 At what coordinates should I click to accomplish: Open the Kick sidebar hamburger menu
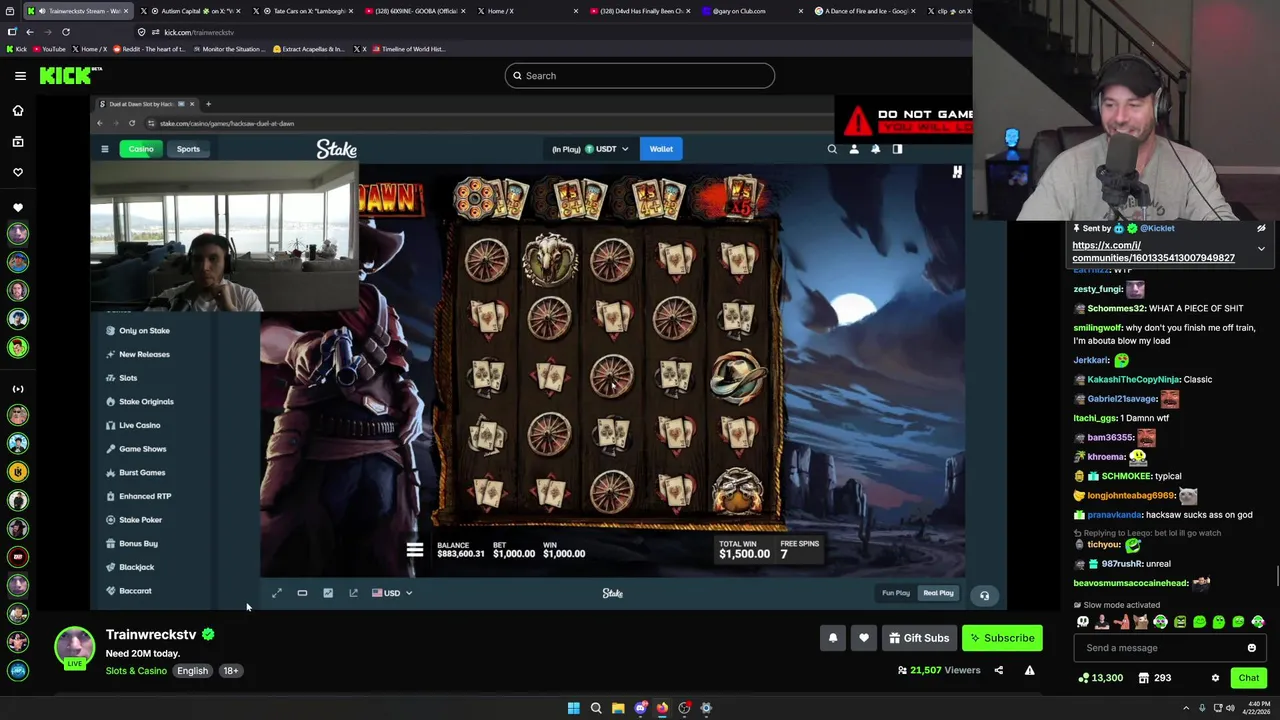(x=20, y=76)
